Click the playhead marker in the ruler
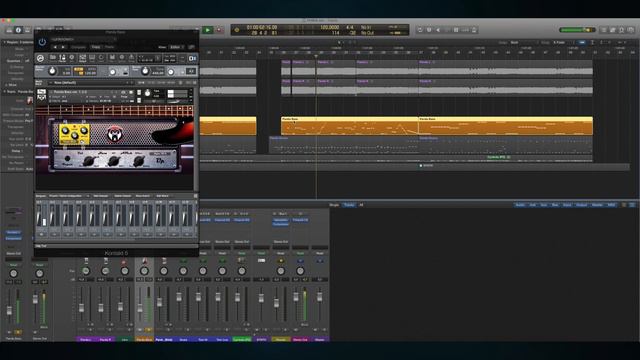This screenshot has height=360, width=640. (316, 56)
